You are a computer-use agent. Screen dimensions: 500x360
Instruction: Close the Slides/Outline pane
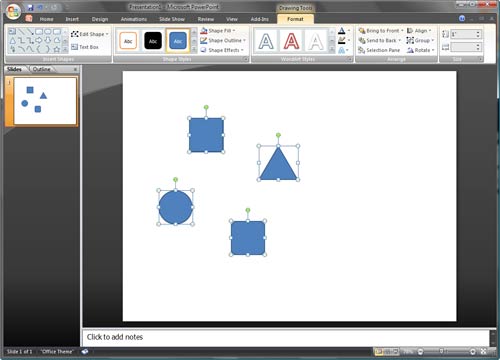pos(75,69)
